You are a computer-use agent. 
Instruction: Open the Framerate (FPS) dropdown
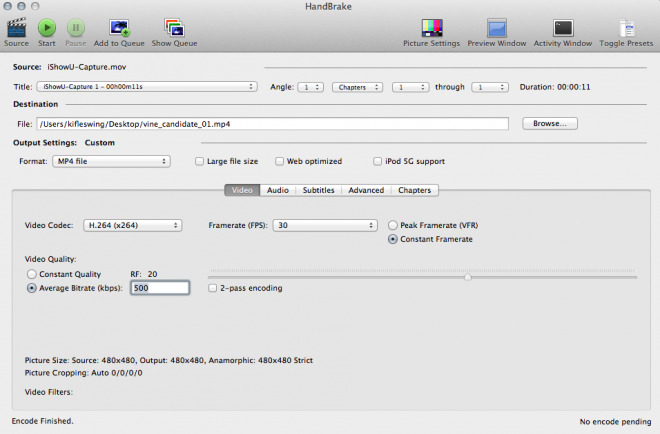click(325, 225)
